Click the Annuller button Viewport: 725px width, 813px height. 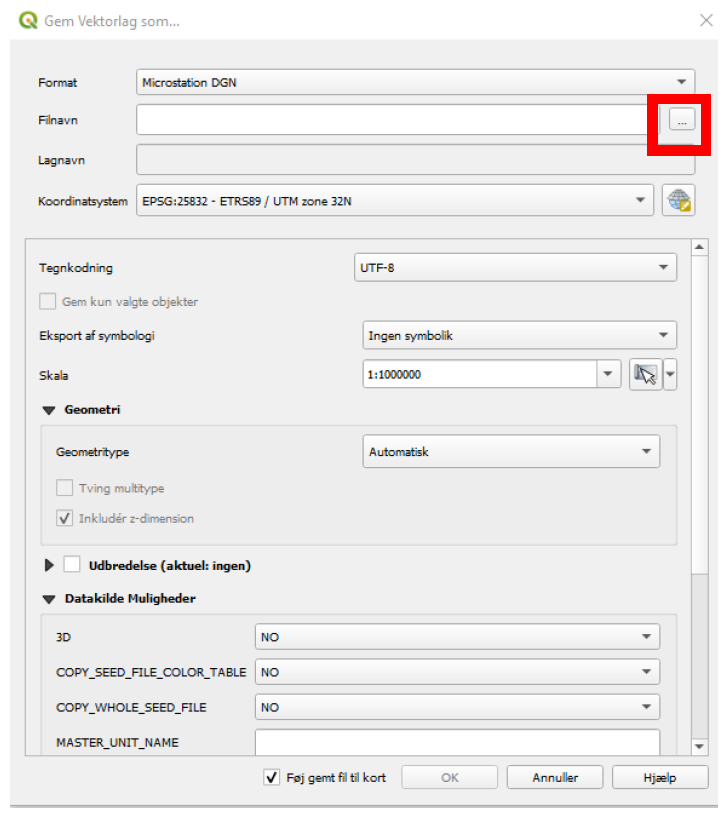coord(555,777)
